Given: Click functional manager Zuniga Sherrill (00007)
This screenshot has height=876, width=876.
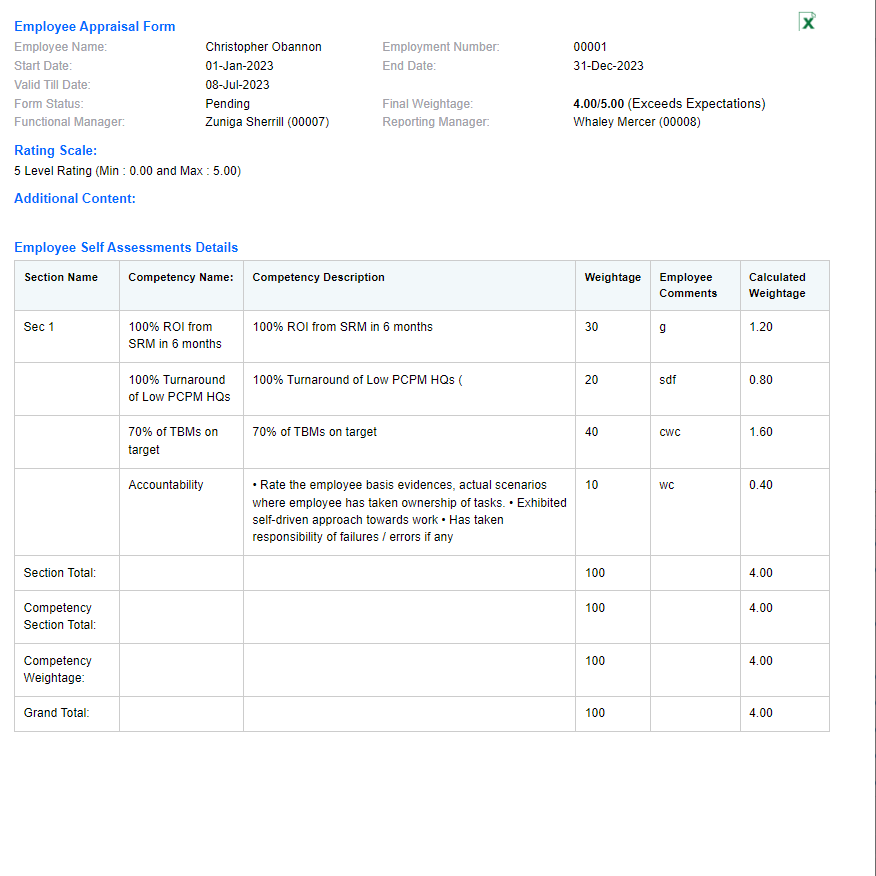Looking at the screenshot, I should point(267,122).
